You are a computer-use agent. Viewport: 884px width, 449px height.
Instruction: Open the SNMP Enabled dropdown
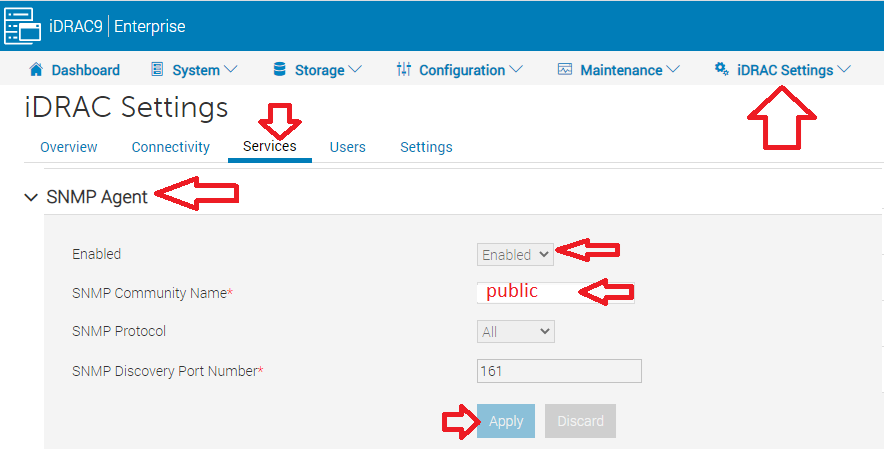click(x=515, y=254)
